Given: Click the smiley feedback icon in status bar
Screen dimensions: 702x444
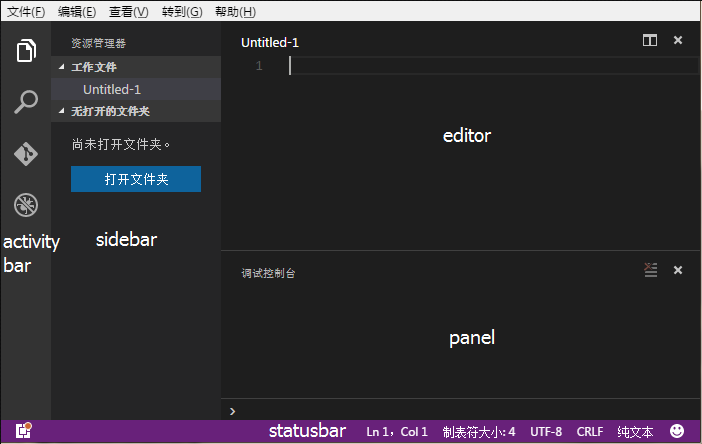Looking at the screenshot, I should 677,431.
